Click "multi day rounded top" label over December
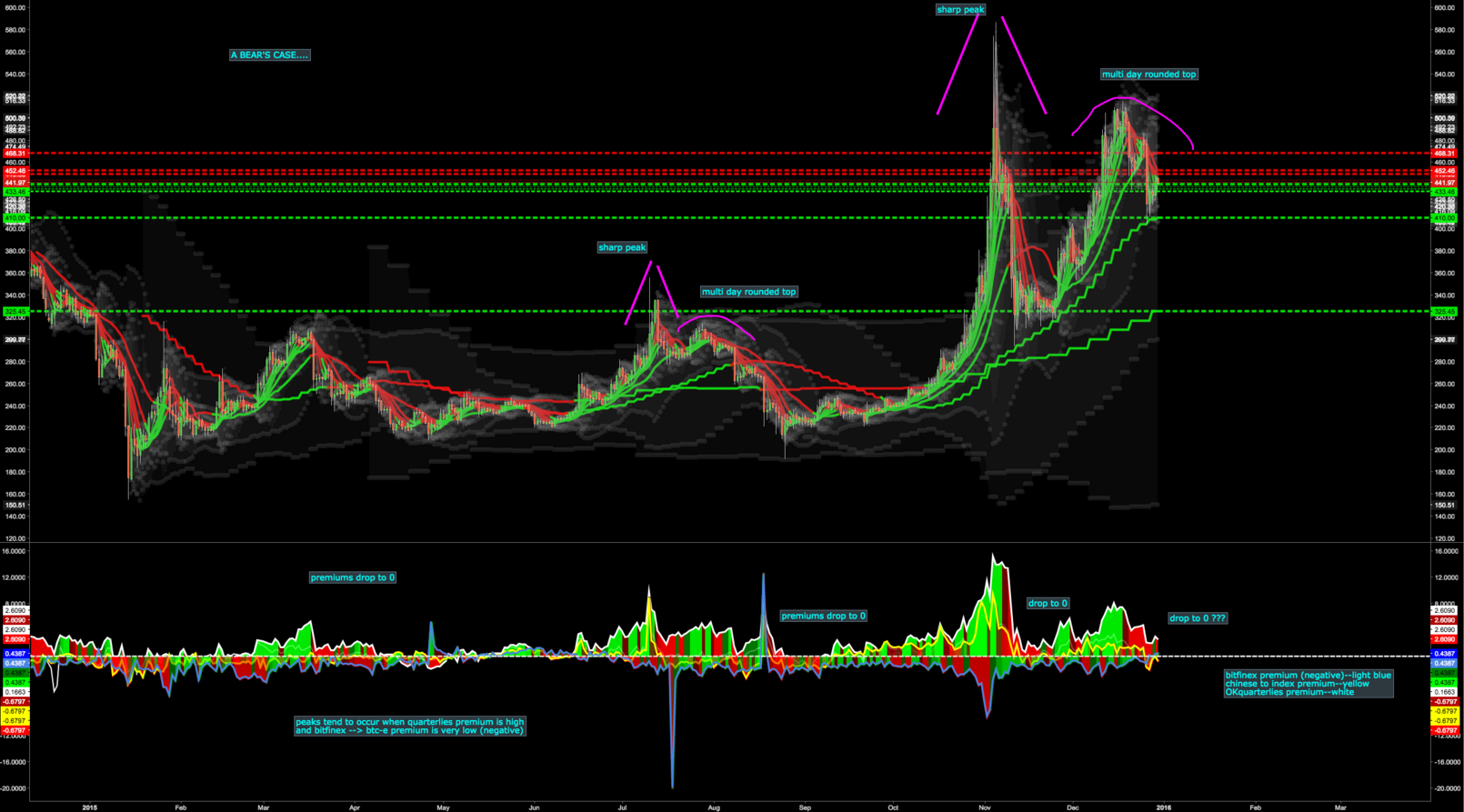The width and height of the screenshot is (1464, 812). click(x=1148, y=75)
